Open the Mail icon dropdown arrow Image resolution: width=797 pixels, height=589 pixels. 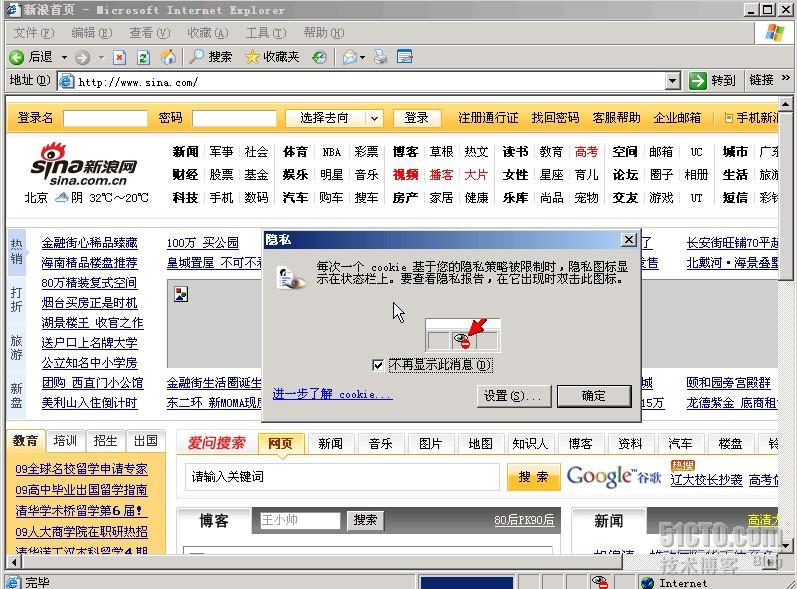click(362, 57)
